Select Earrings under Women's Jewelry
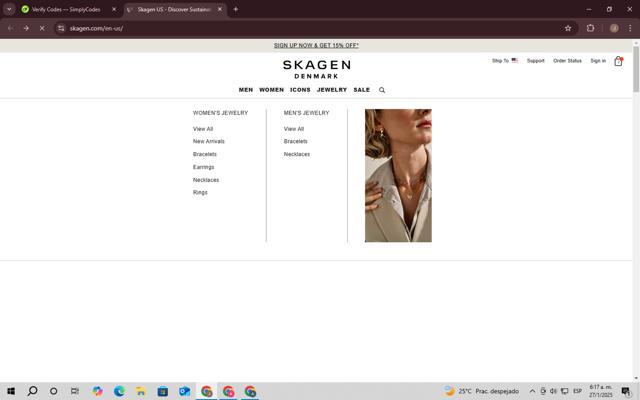Viewport: 640px width, 400px height. (203, 167)
